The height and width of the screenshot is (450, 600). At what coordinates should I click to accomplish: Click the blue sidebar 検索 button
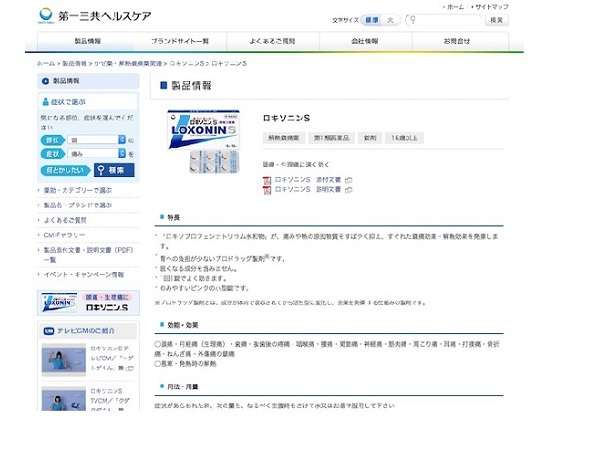pos(114,170)
